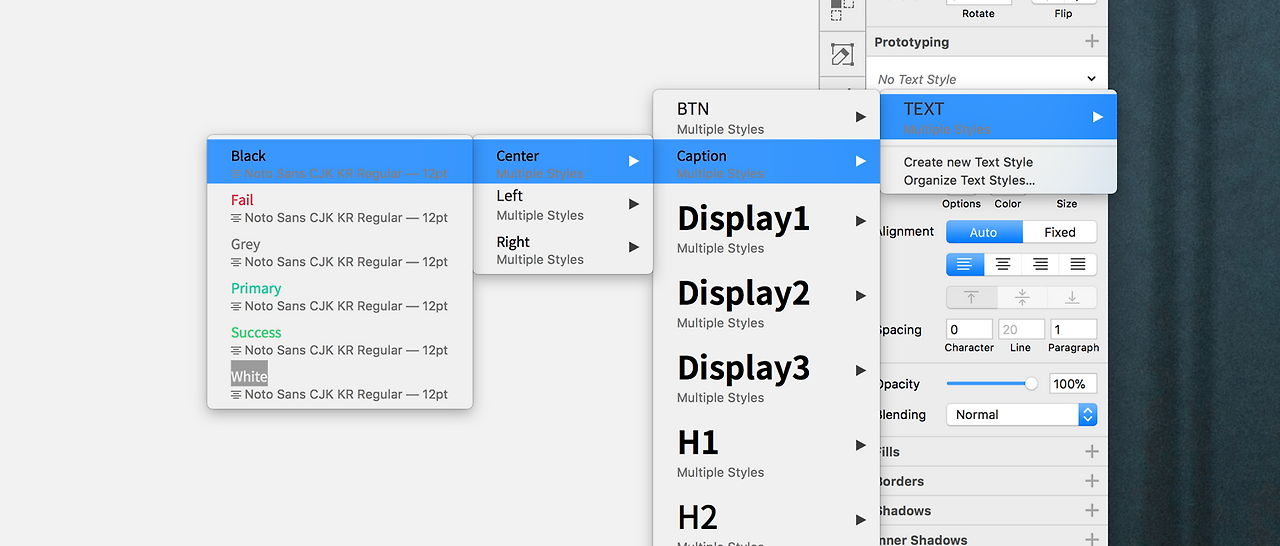The width and height of the screenshot is (1280, 546).
Task: Select Right alignment styles entry
Action: tap(563, 250)
